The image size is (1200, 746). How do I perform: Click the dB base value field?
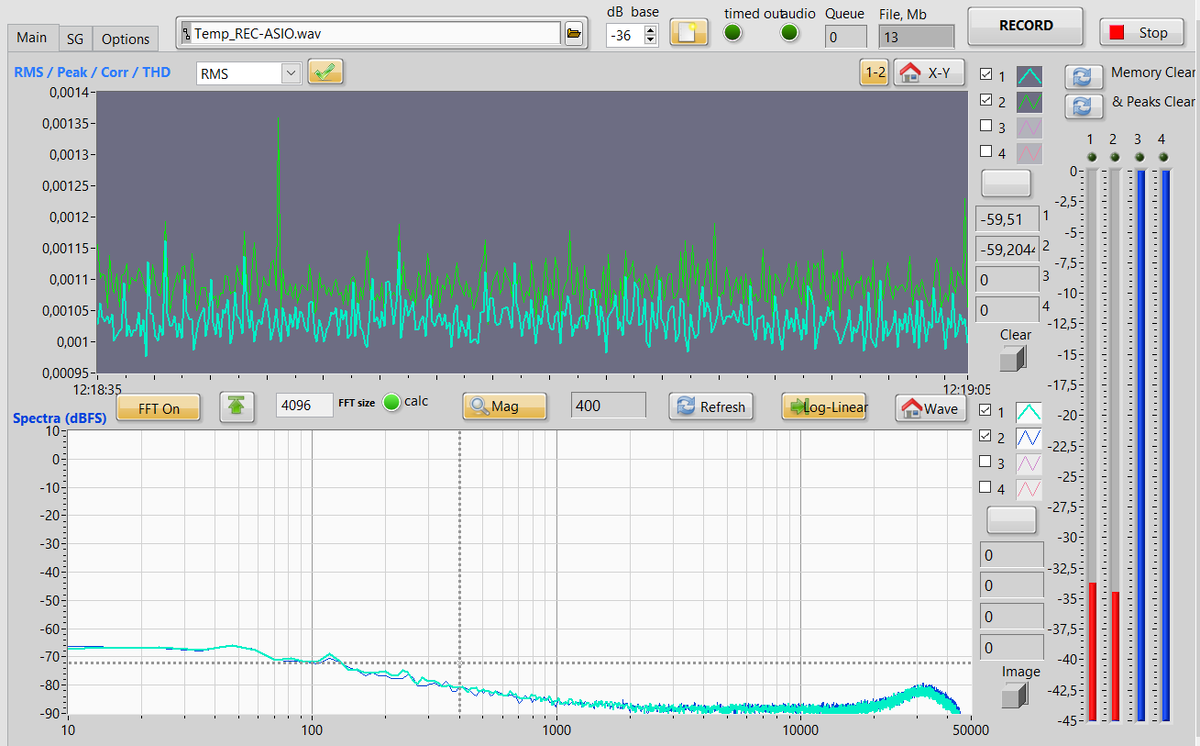[624, 35]
